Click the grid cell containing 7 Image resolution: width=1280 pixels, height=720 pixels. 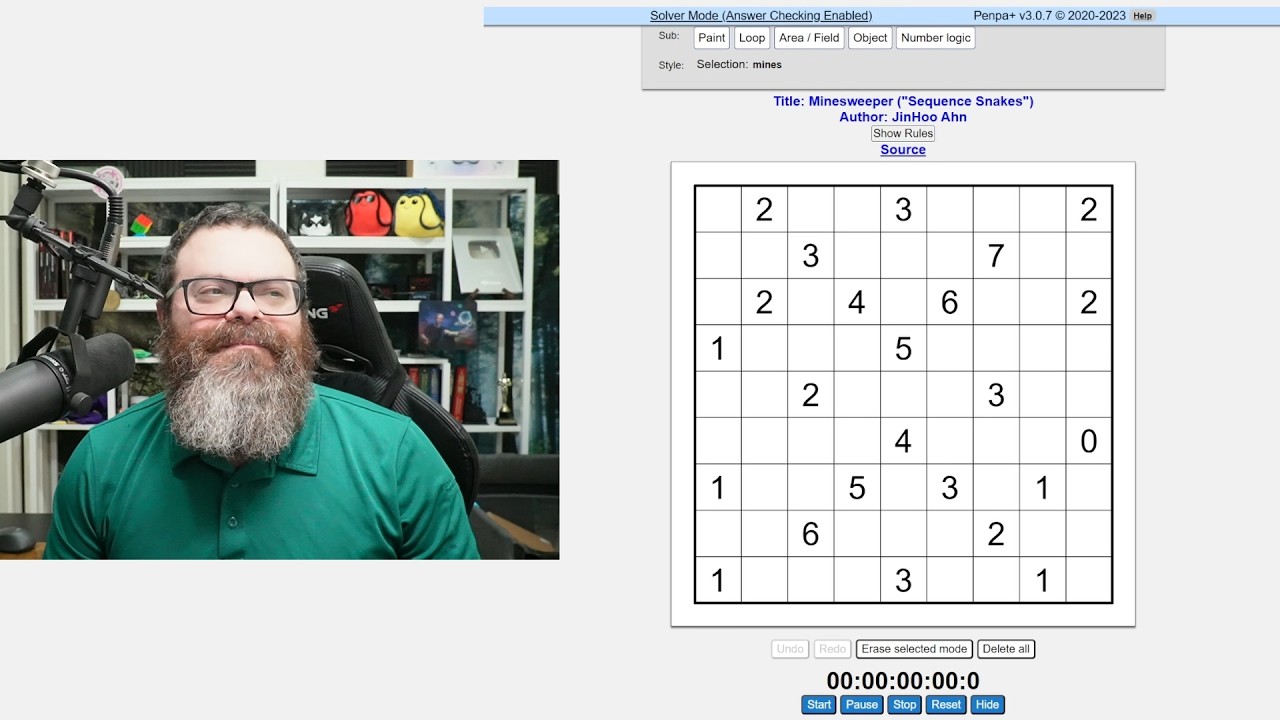tap(996, 255)
